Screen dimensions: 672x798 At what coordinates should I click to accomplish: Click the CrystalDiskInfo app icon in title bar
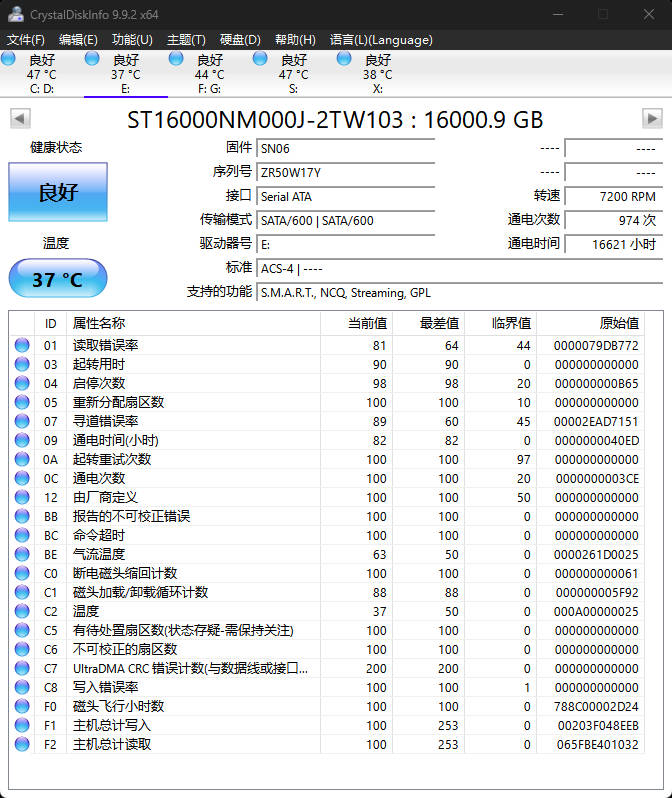(x=16, y=14)
